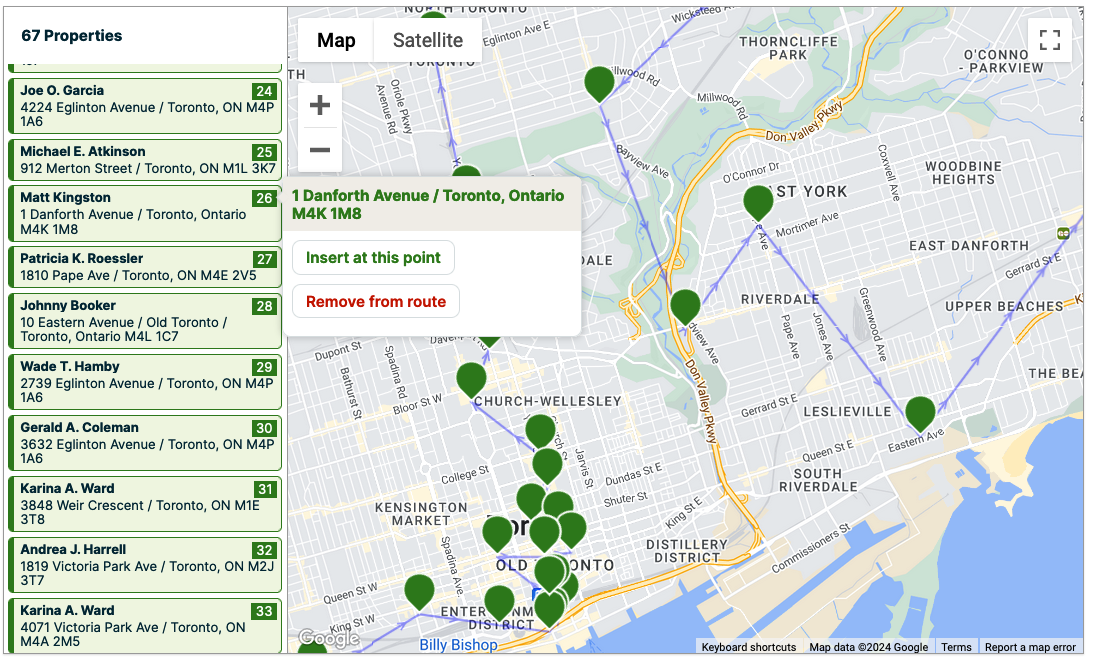Click Remove from route
The image size is (1094, 661).
coord(375,301)
